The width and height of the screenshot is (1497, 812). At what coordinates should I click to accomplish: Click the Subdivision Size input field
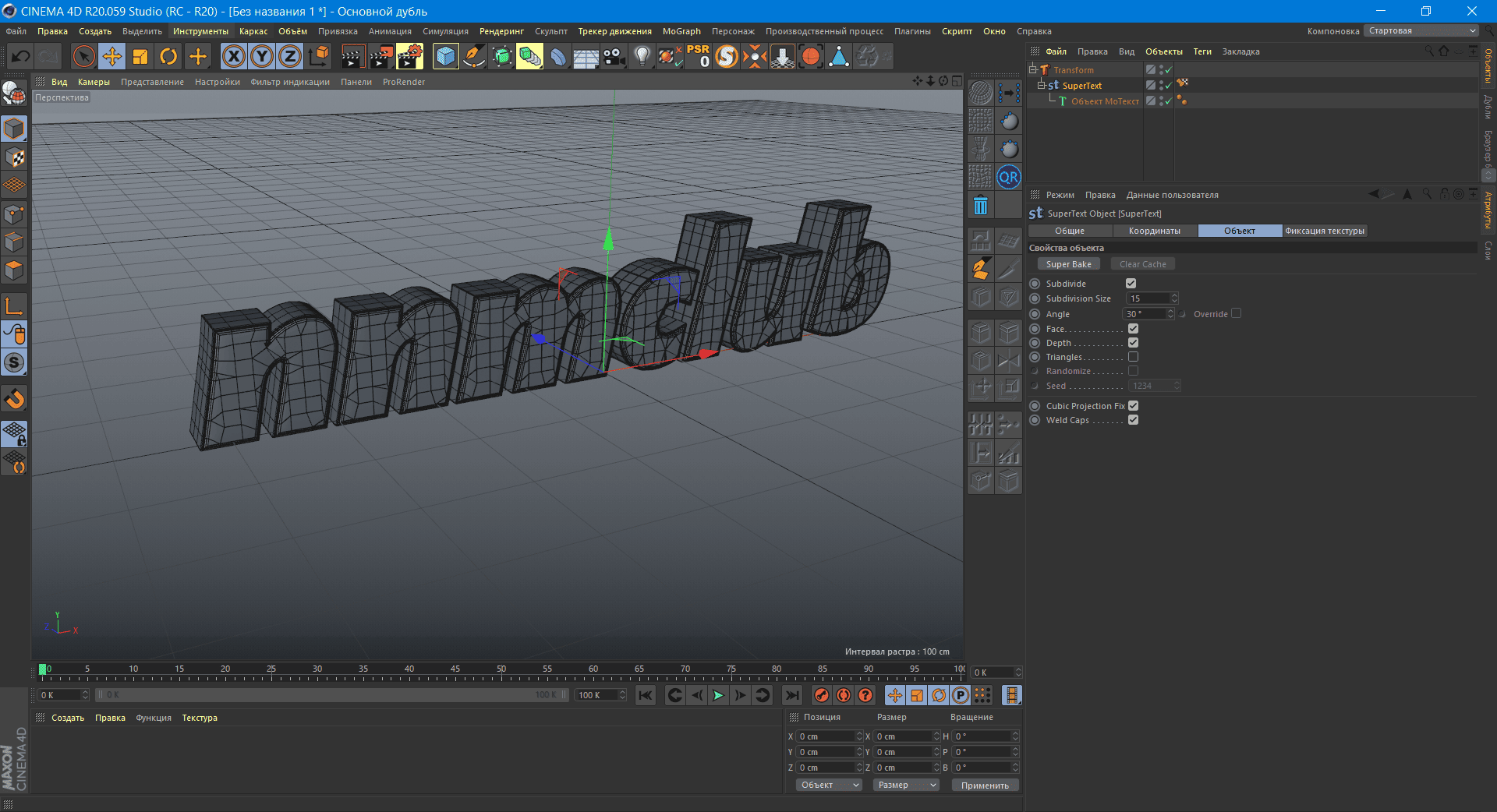(1148, 298)
